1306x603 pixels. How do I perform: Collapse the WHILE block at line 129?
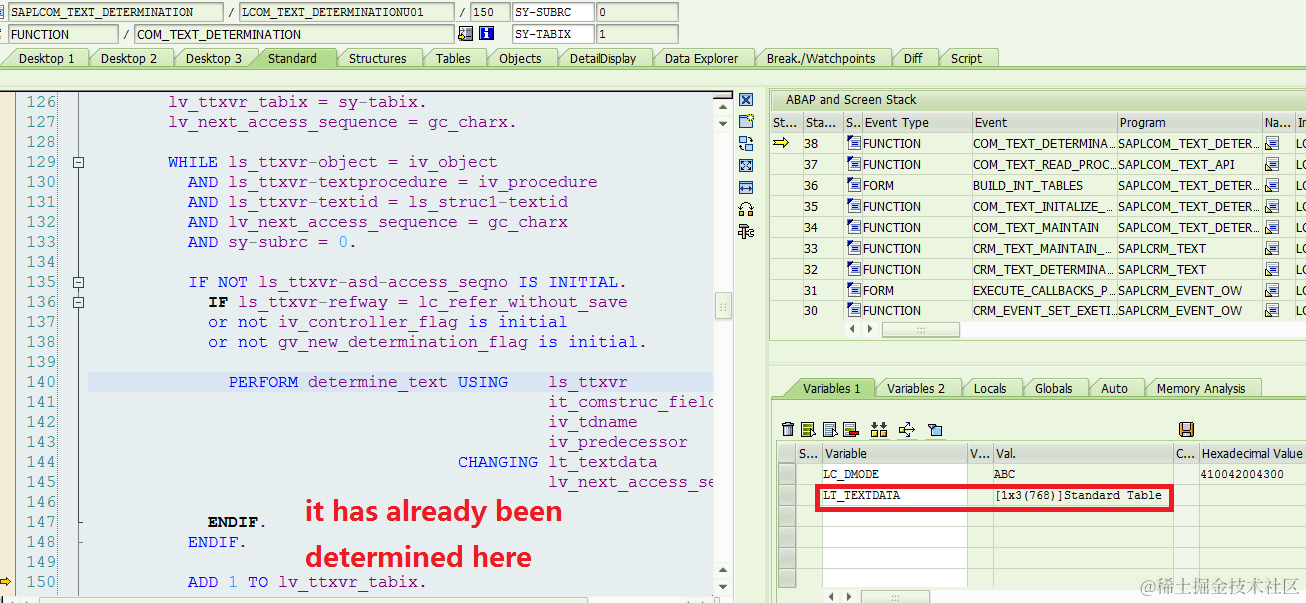tap(79, 162)
